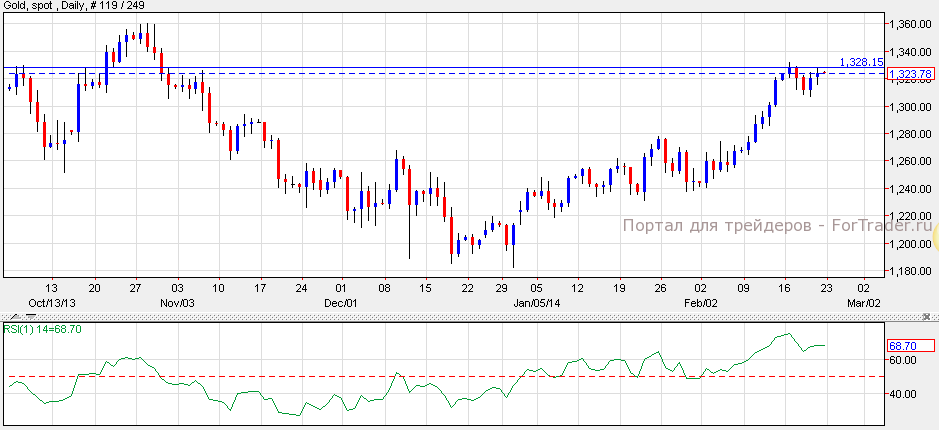The height and width of the screenshot is (430, 939).
Task: Click the current price box 1,323.78
Action: click(909, 74)
